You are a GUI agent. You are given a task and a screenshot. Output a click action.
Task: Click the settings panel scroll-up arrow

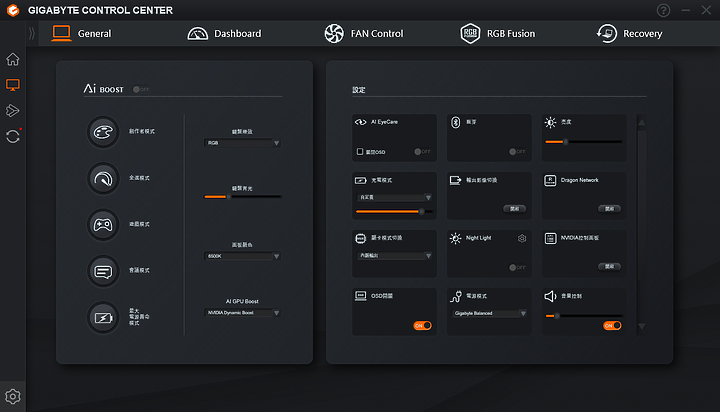pos(641,123)
